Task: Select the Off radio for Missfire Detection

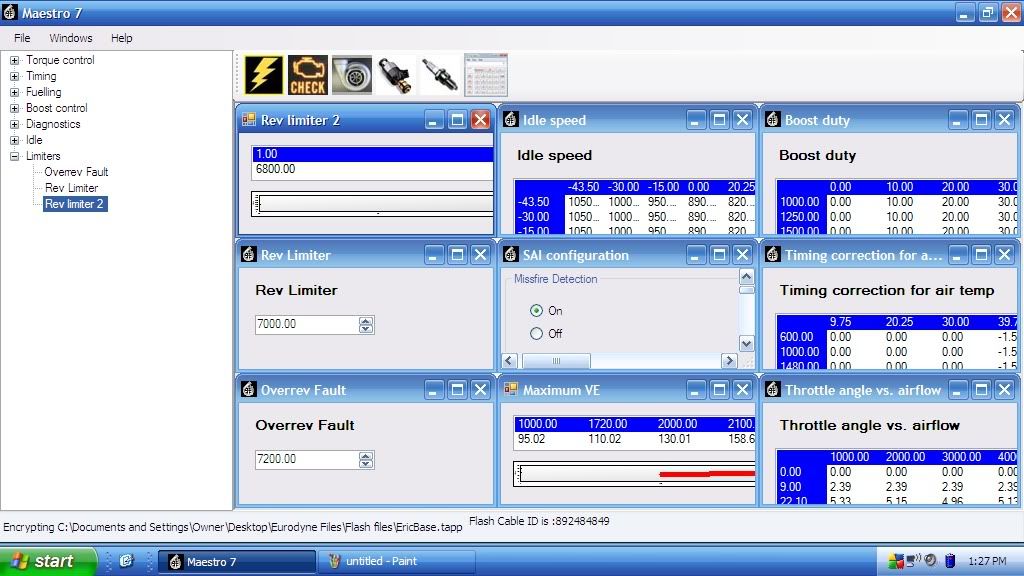Action: click(536, 333)
